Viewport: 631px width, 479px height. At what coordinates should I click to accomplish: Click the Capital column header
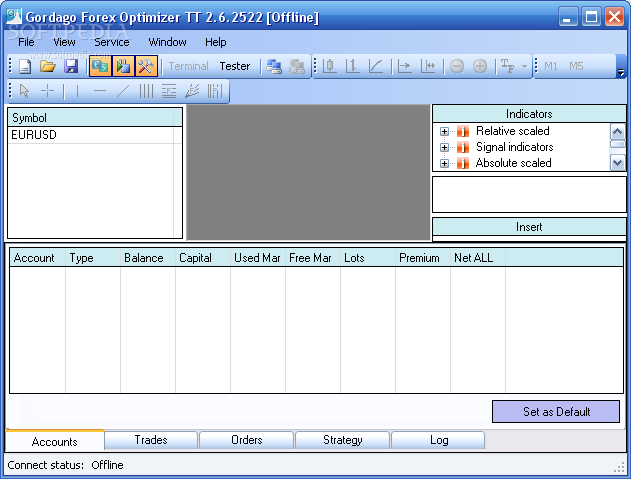tap(203, 258)
